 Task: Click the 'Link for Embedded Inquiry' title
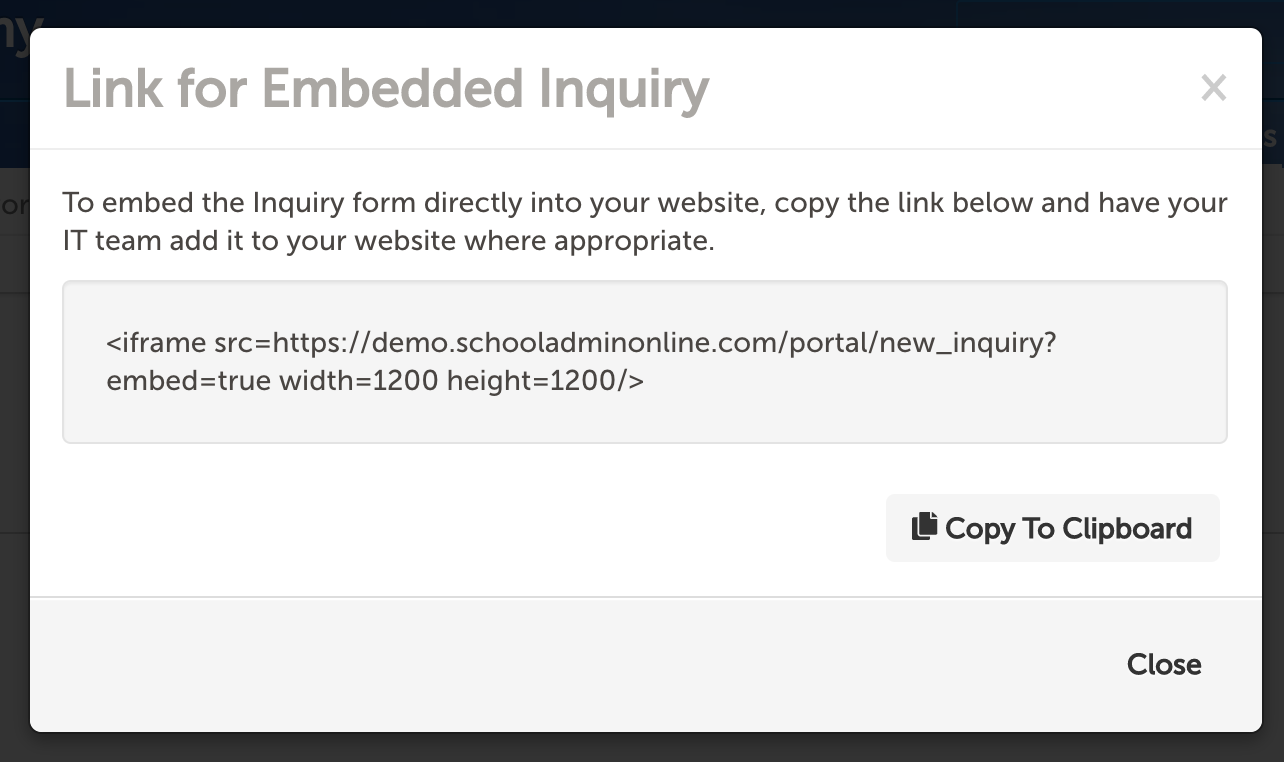point(386,89)
